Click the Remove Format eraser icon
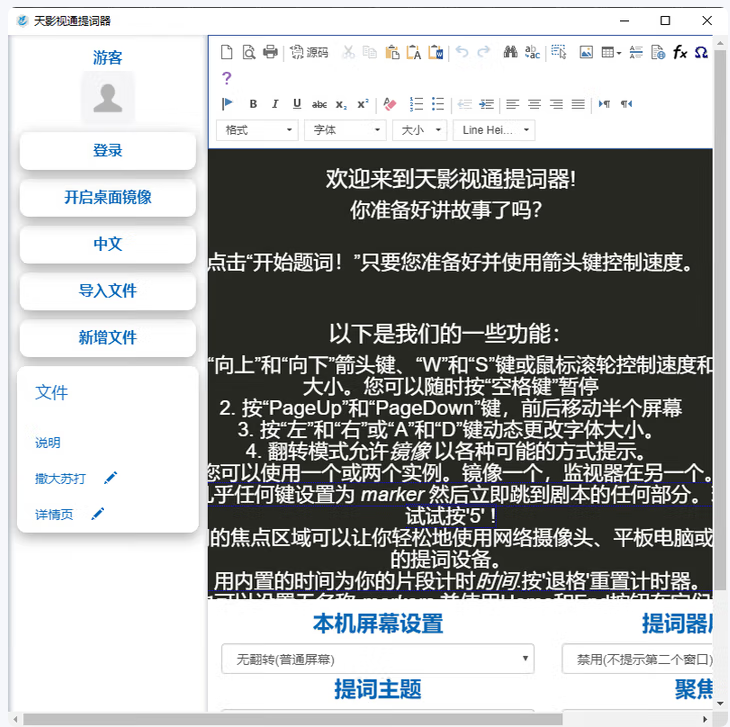The image size is (730, 727). point(390,104)
